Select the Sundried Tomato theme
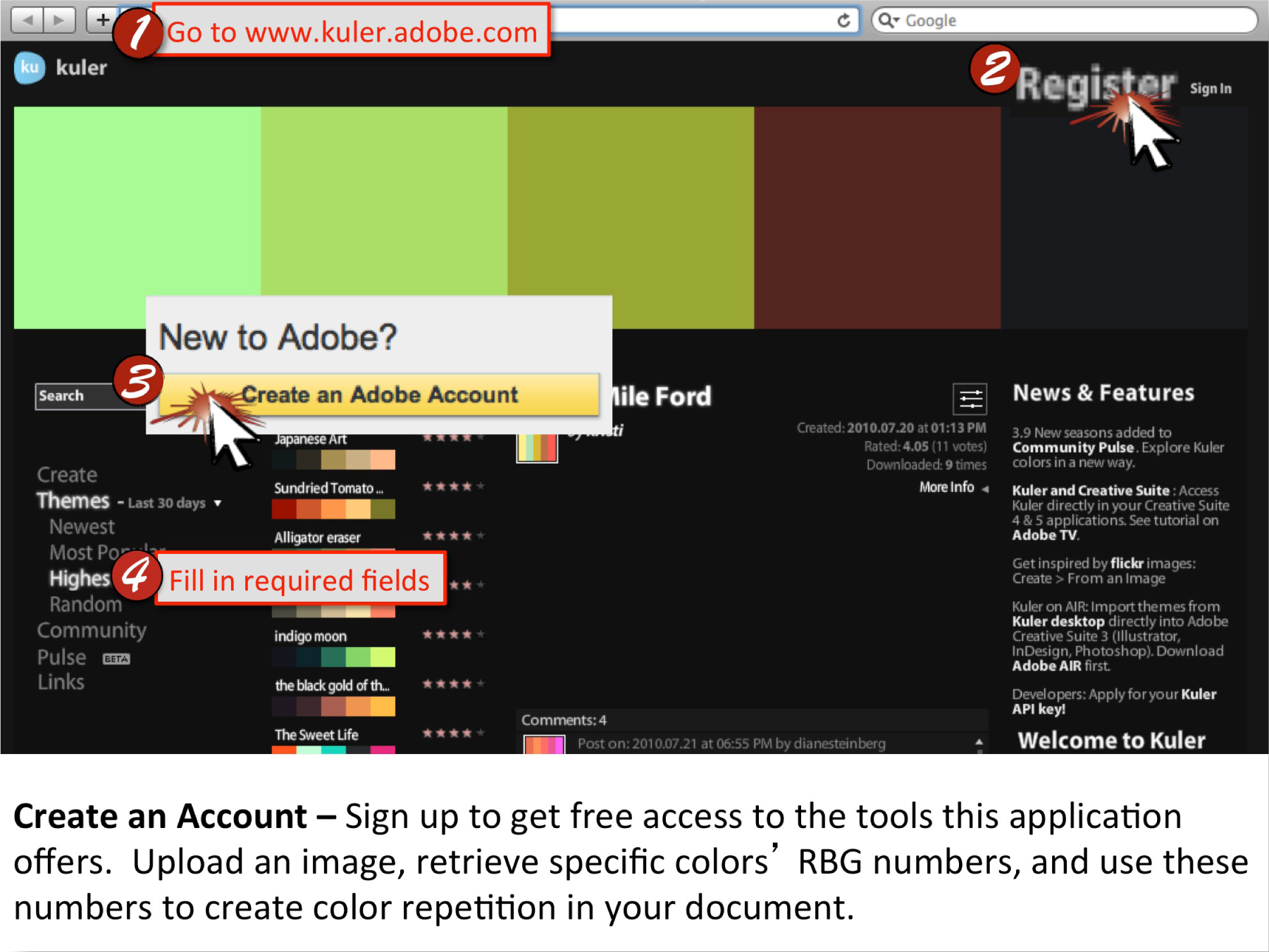The image size is (1269, 952). tap(328, 488)
